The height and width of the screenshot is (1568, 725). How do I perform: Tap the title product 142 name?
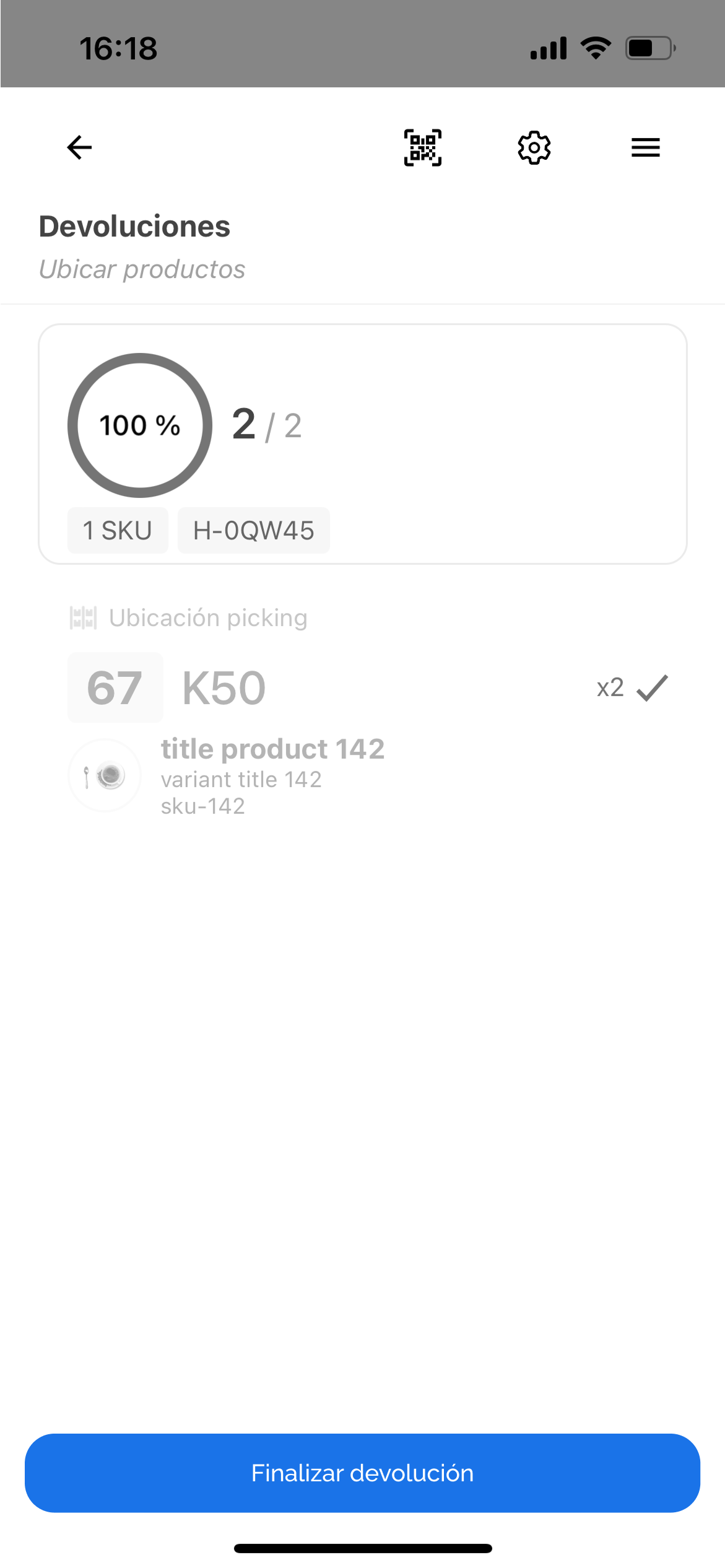tap(272, 749)
